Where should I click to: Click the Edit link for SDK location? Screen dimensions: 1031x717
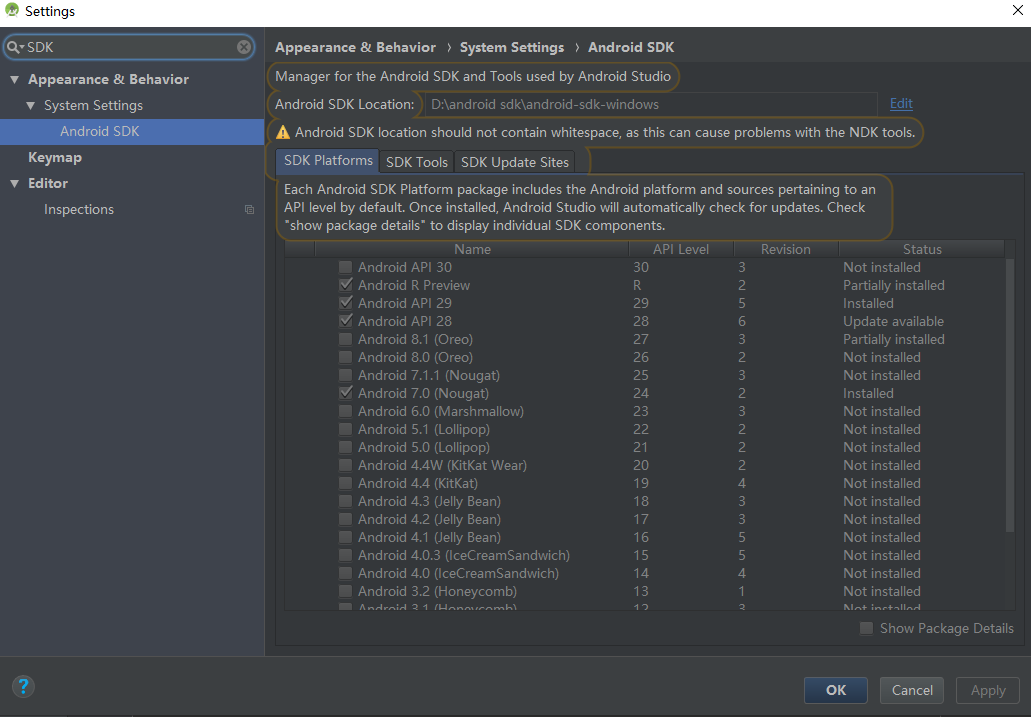coord(901,103)
